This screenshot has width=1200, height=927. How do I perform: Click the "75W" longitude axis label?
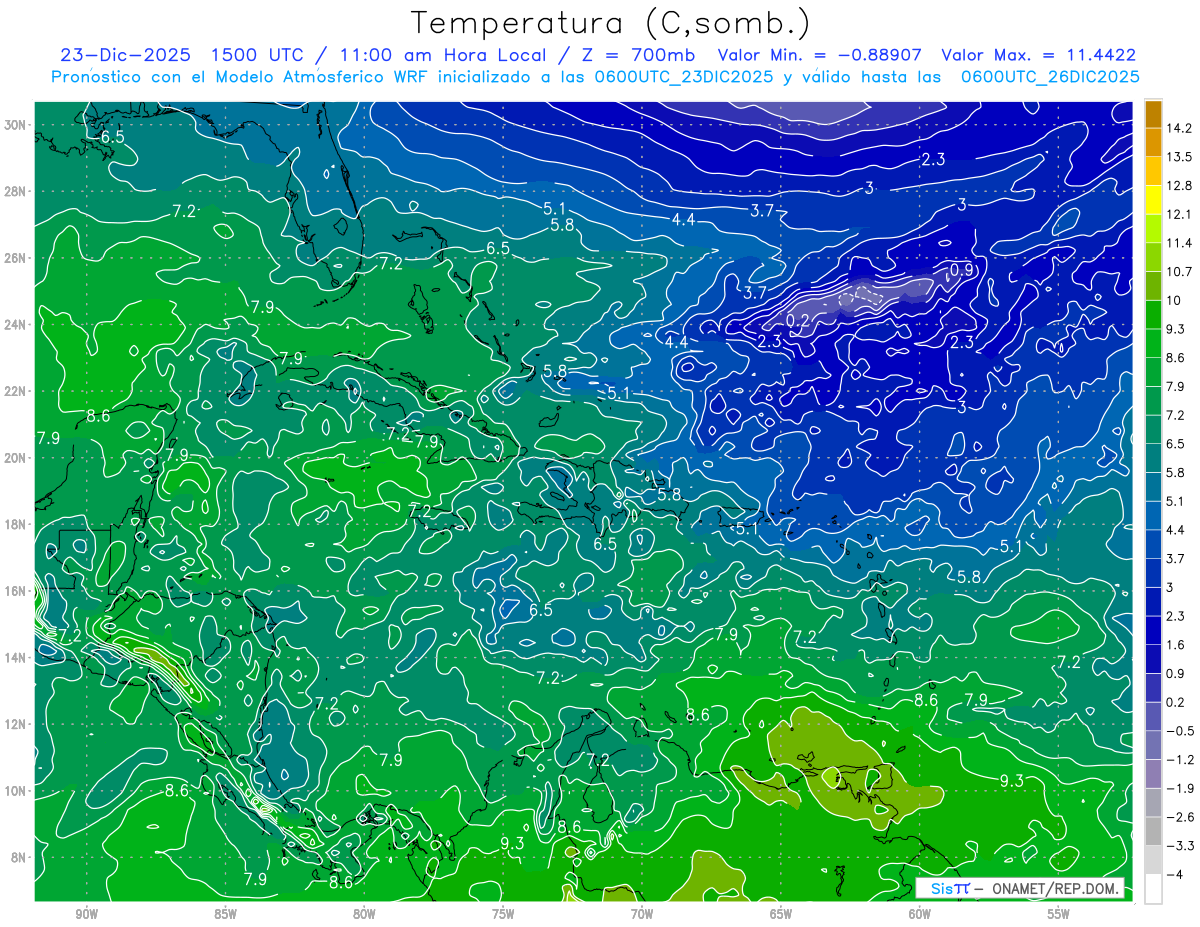503,914
